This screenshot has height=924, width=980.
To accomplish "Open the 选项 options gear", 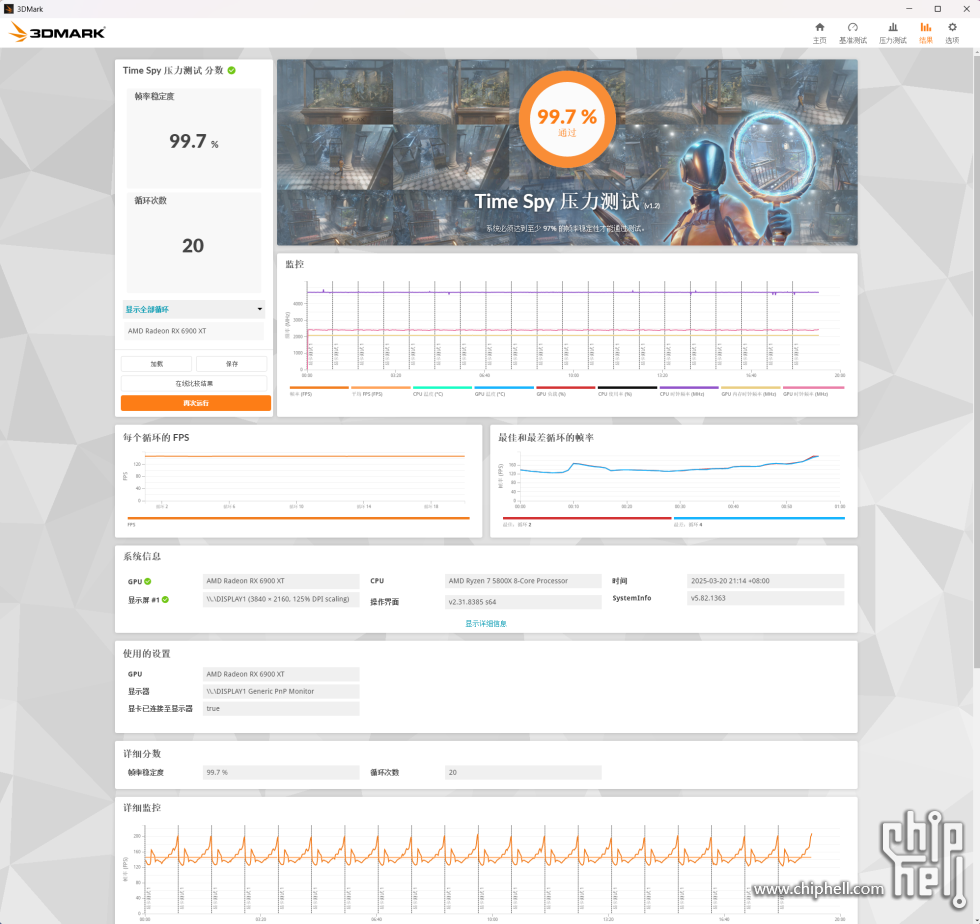I will [x=952, y=33].
